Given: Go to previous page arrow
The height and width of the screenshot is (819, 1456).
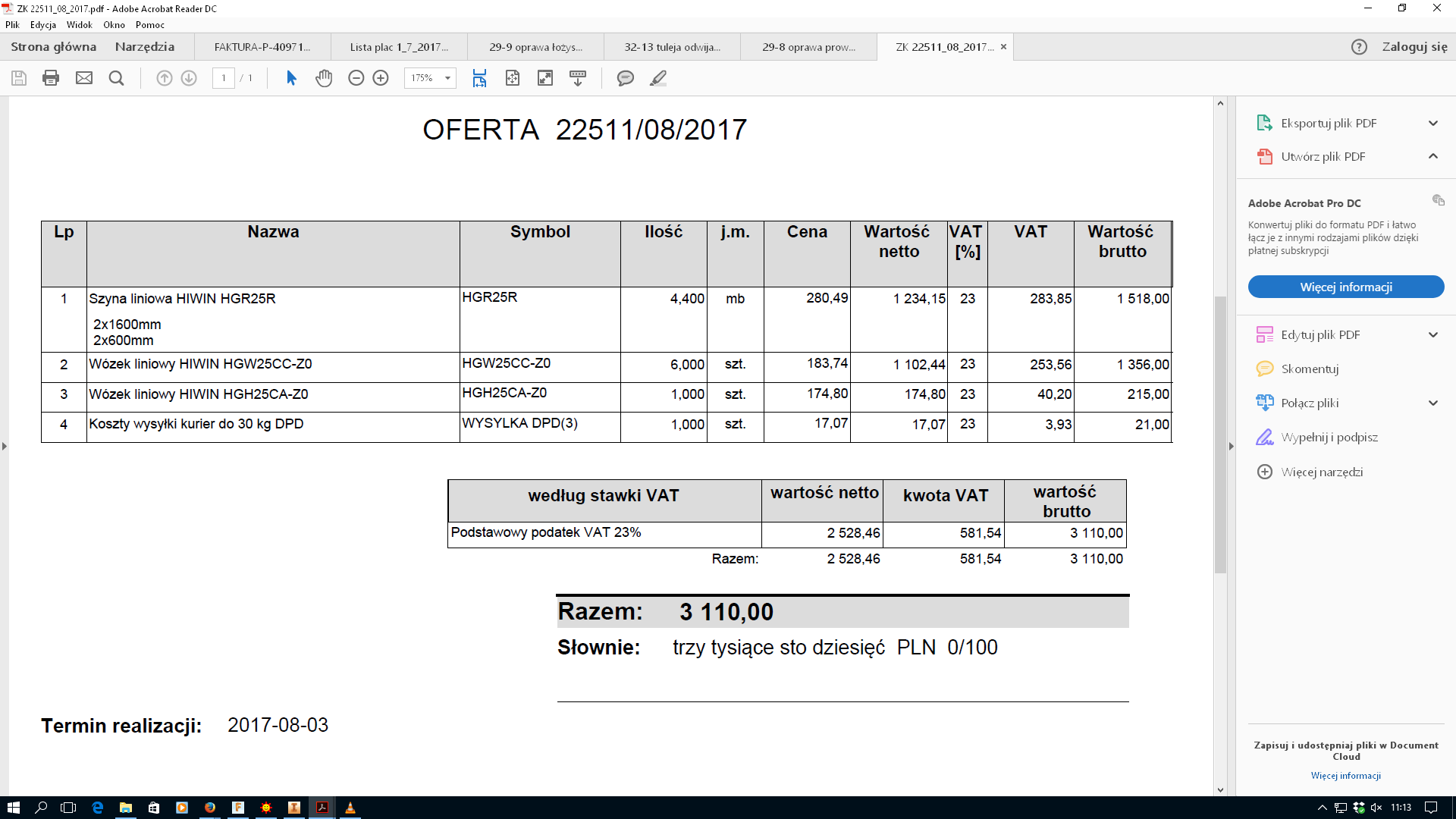Looking at the screenshot, I should (165, 78).
